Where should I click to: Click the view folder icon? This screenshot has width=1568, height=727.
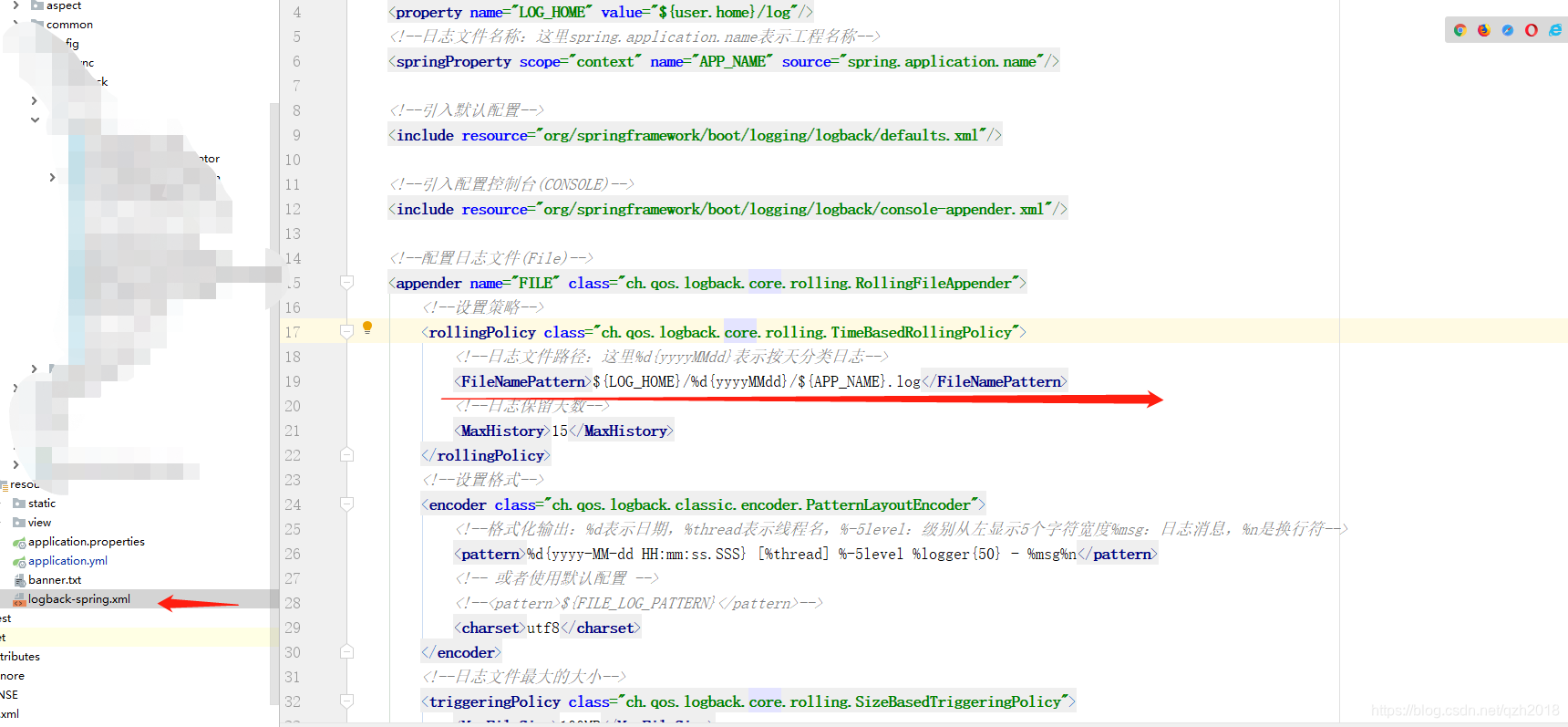19,523
